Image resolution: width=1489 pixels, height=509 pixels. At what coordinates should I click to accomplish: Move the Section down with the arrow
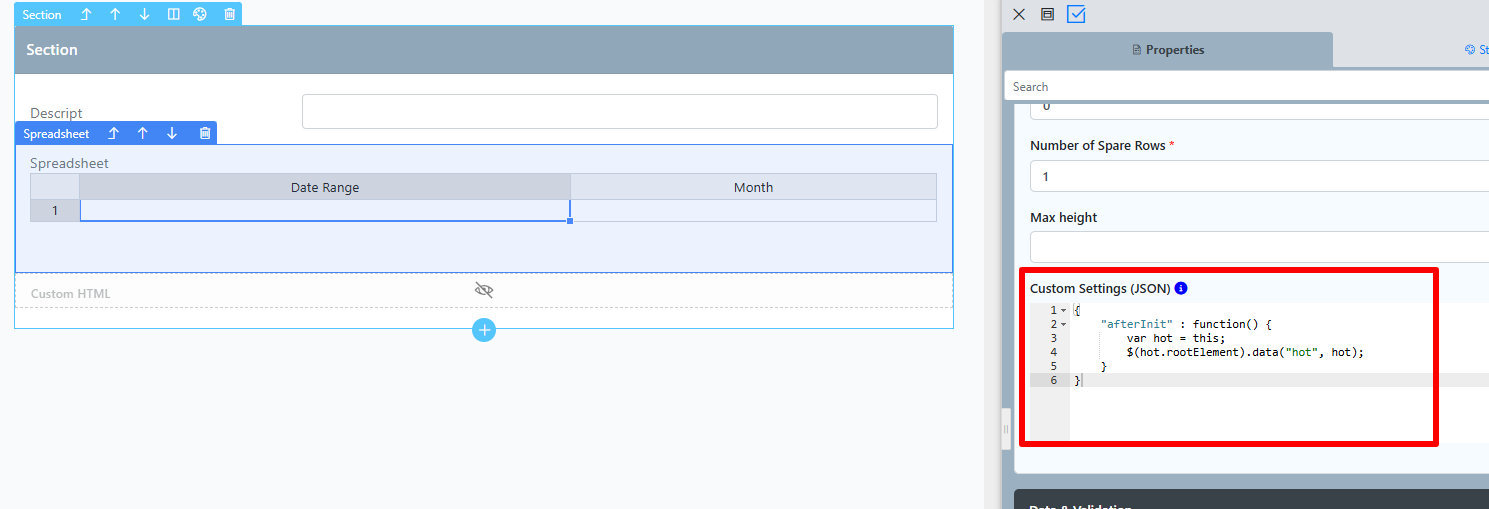point(144,15)
